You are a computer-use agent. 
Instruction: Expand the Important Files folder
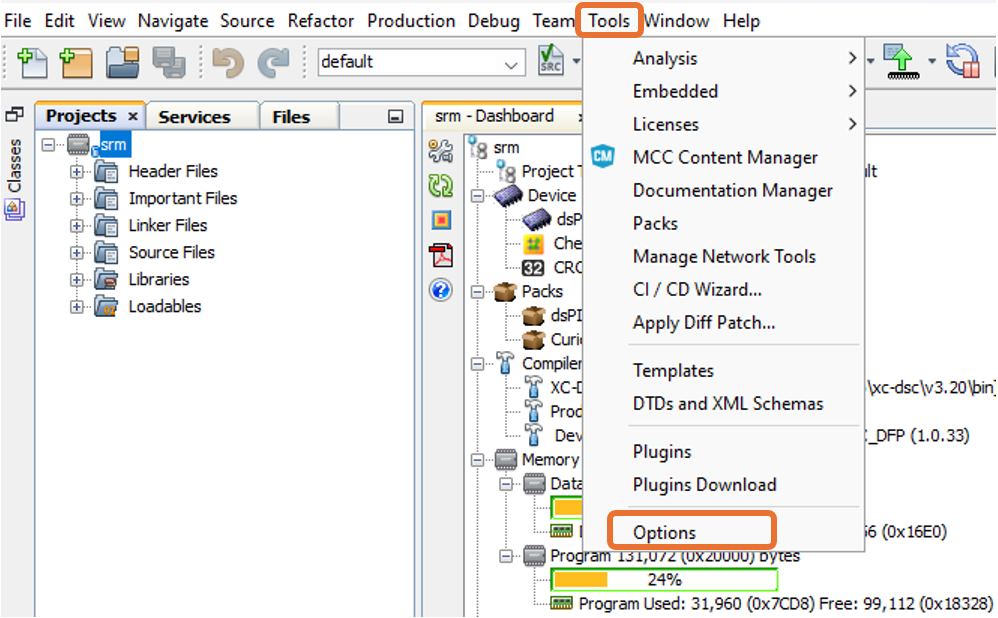click(x=76, y=199)
